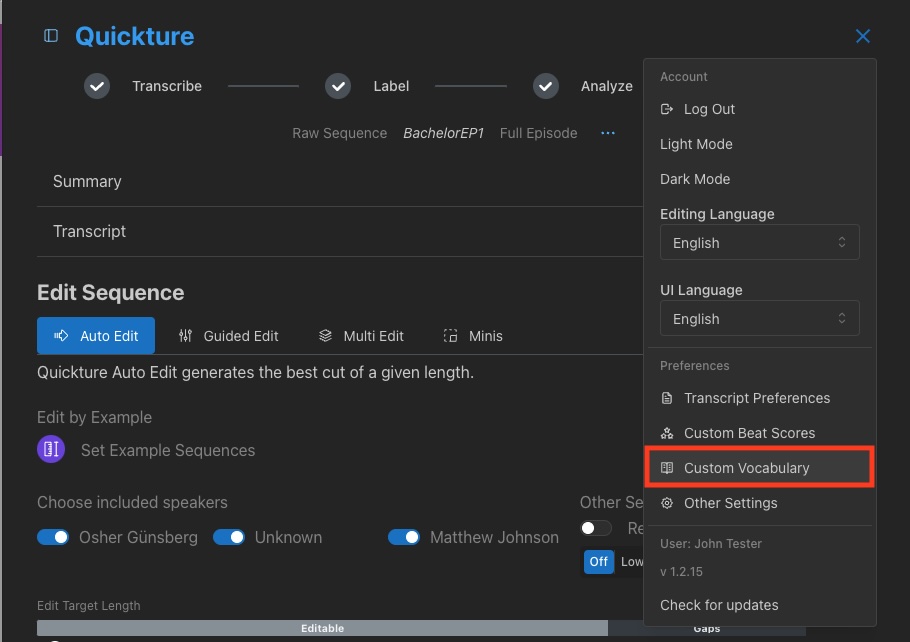This screenshot has width=910, height=642.
Task: Expand the Transcript section
Action: click(340, 232)
